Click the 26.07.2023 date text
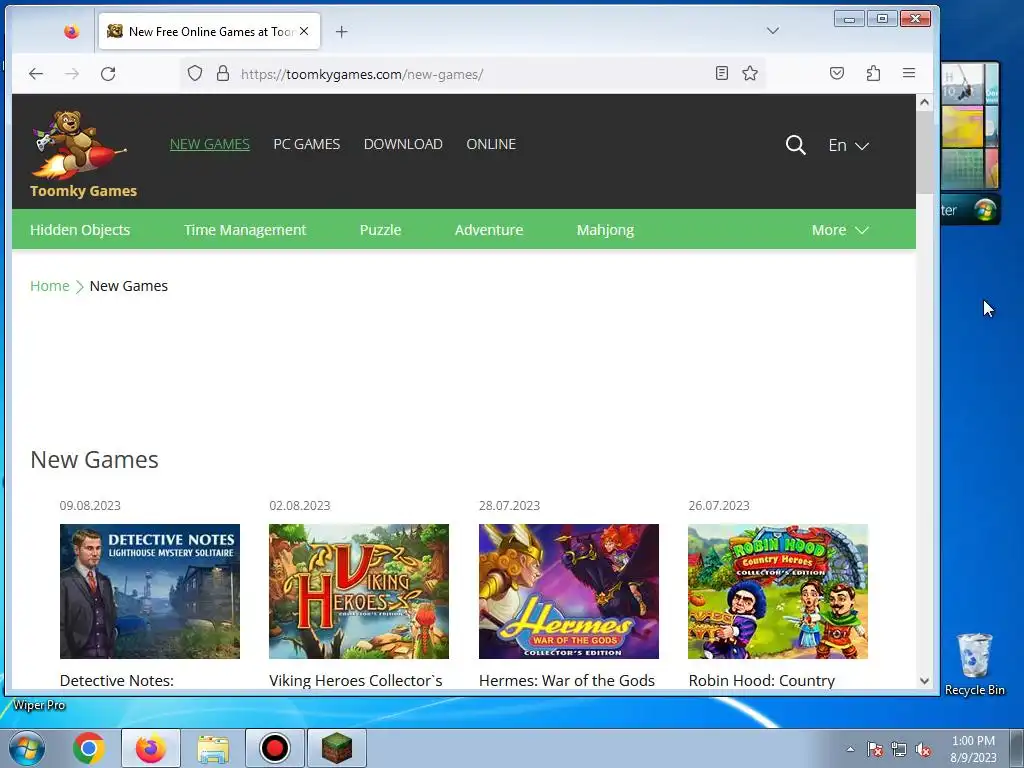1024x768 pixels. 719,505
